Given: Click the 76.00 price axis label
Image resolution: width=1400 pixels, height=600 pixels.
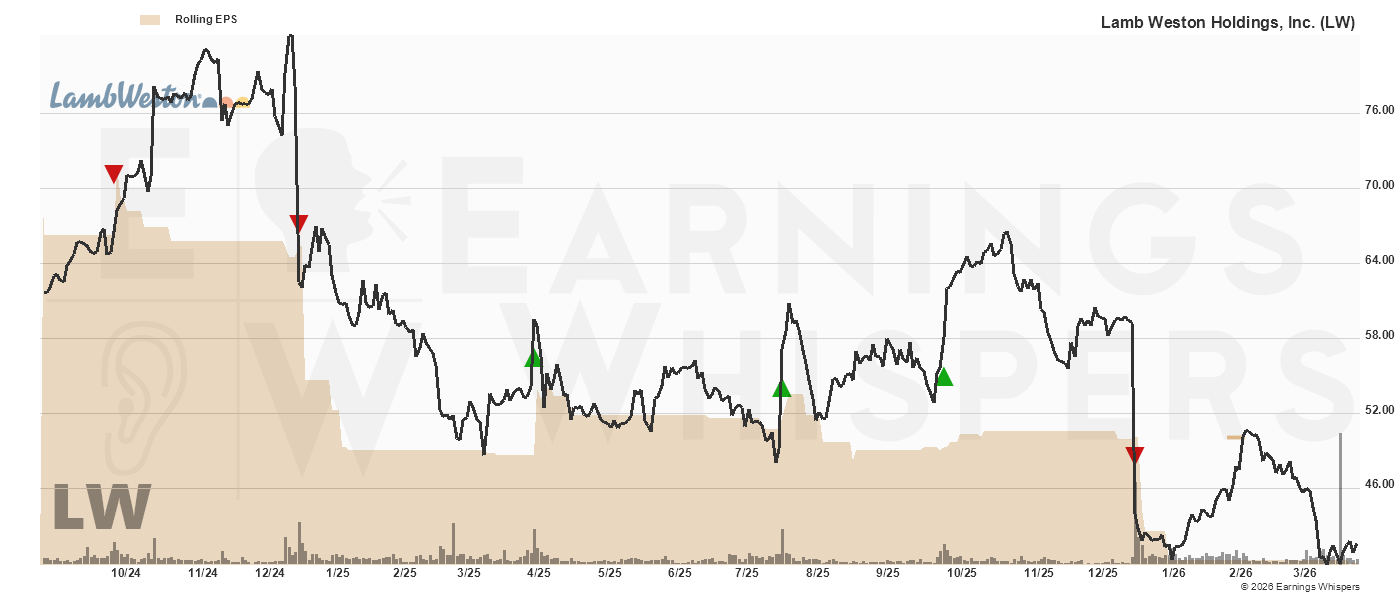Looking at the screenshot, I should coord(1379,110).
